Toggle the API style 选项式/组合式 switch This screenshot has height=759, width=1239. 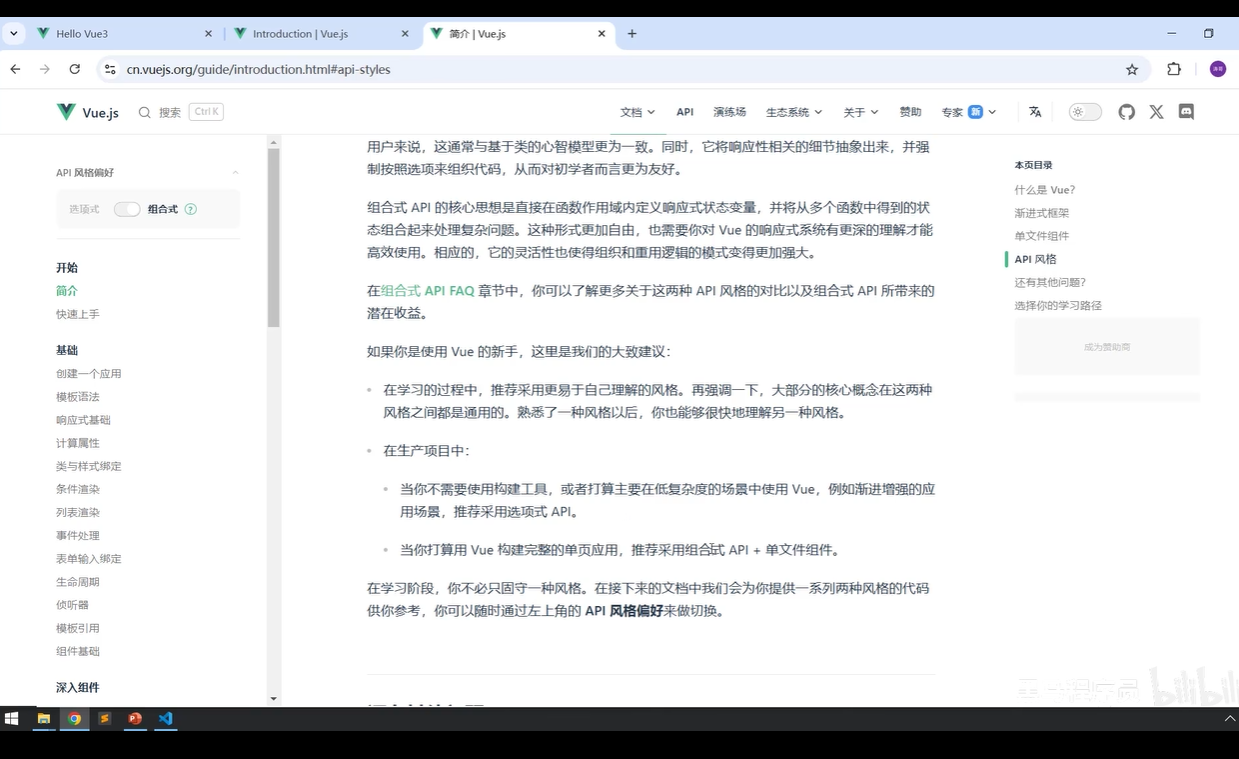pyautogui.click(x=127, y=209)
